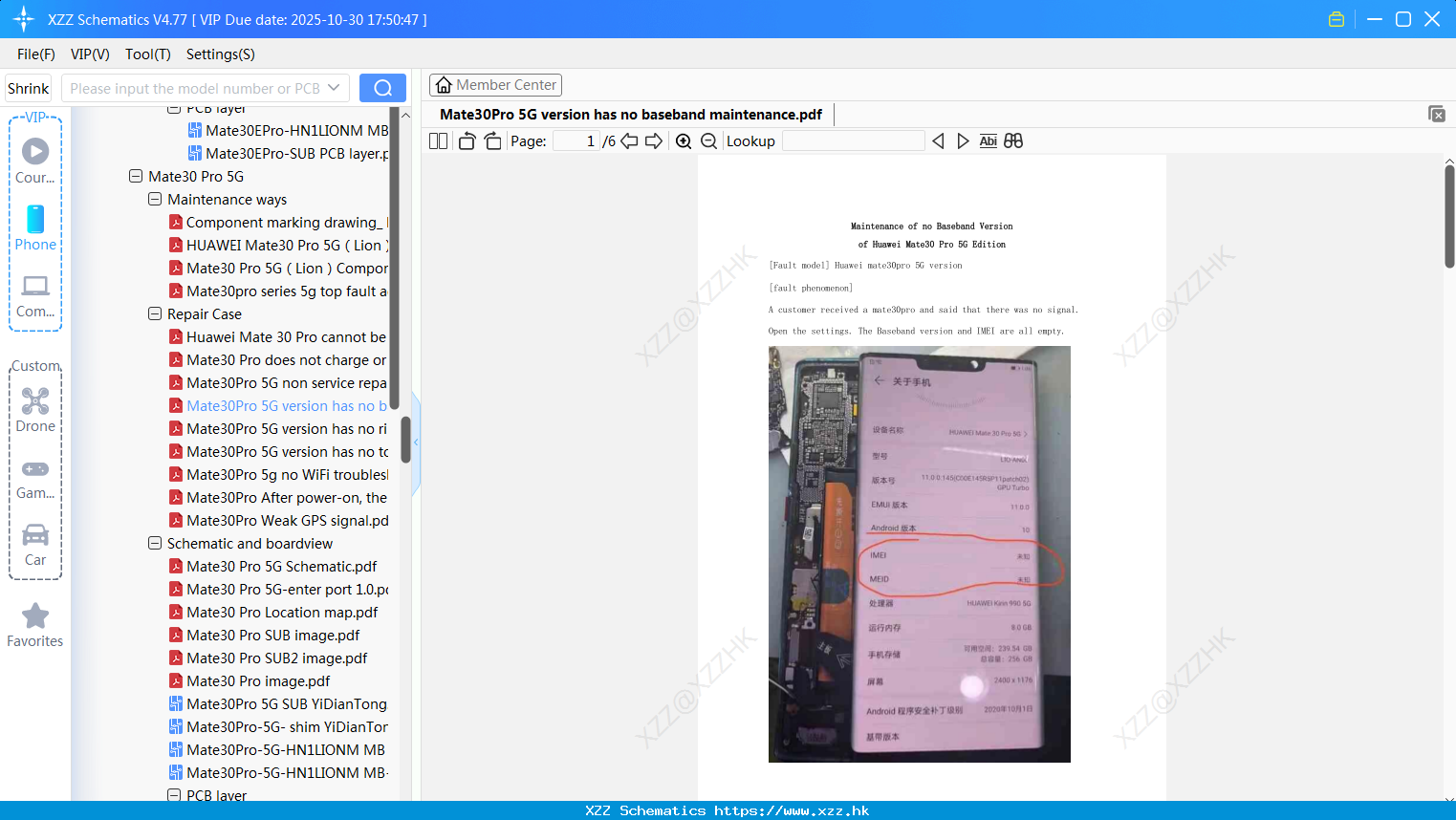1456x820 pixels.
Task: Open the Drone category
Action: tap(35, 410)
